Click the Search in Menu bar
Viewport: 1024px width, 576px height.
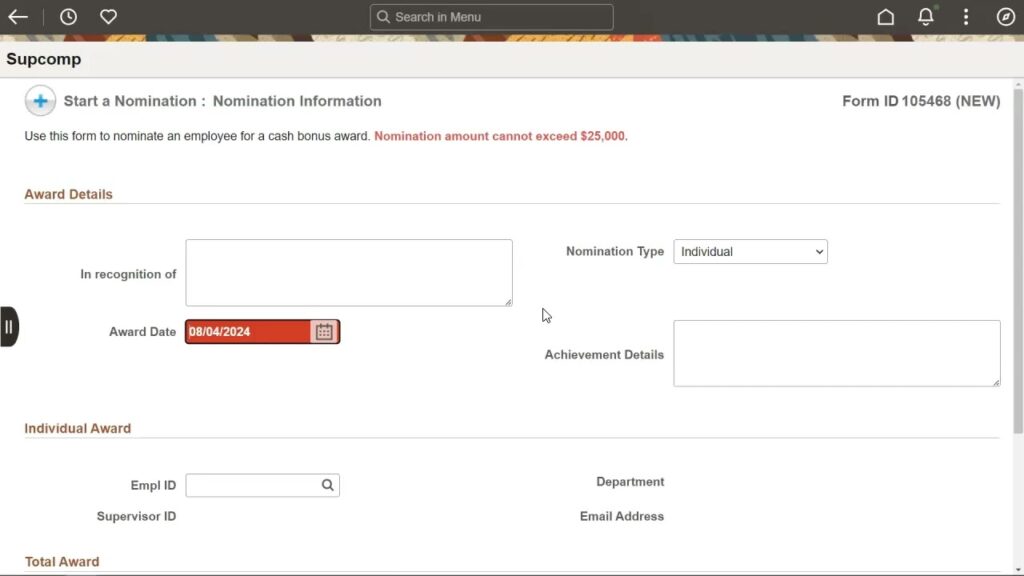tap(491, 17)
